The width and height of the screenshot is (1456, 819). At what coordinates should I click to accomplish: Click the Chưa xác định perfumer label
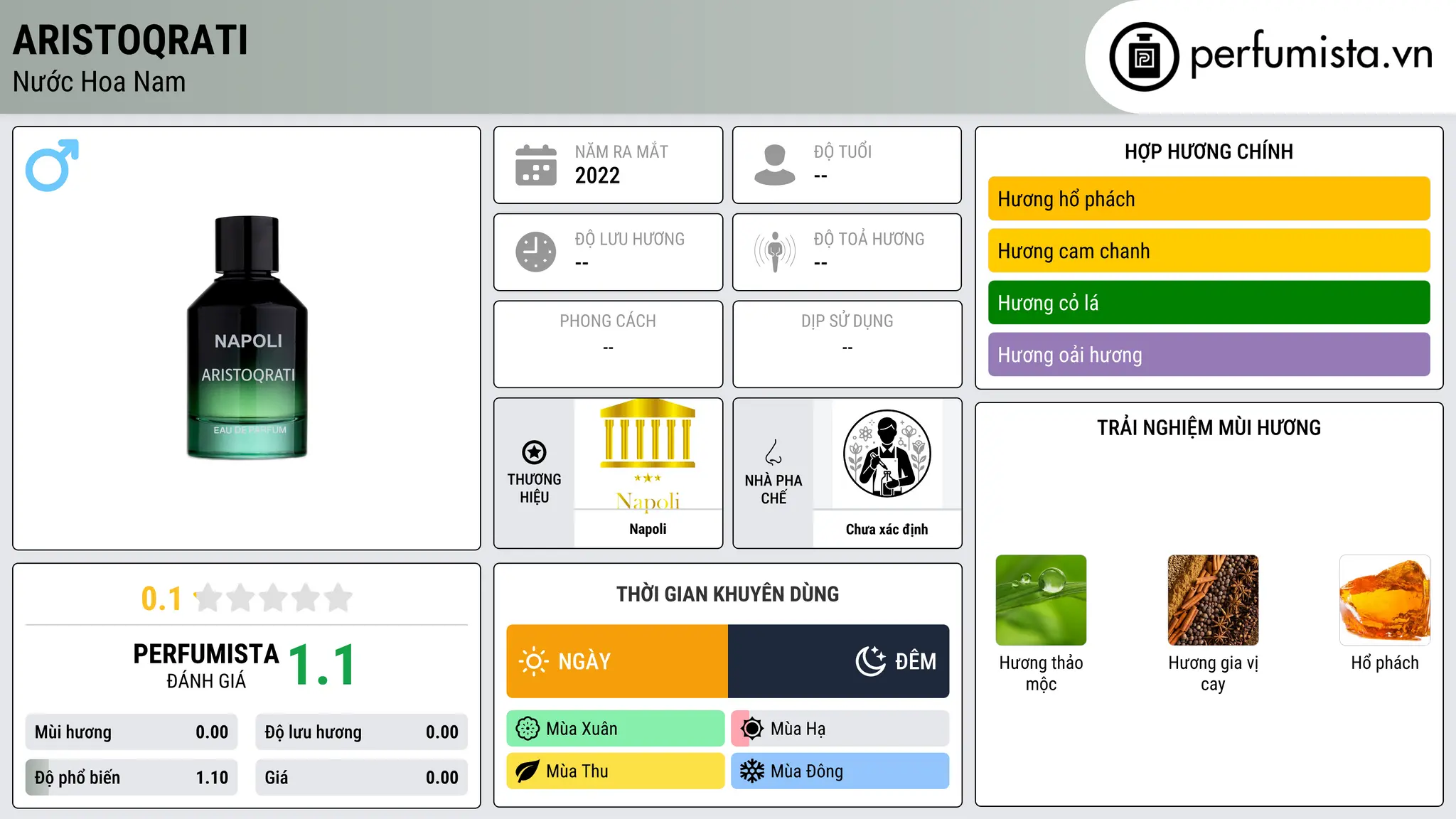[887, 529]
